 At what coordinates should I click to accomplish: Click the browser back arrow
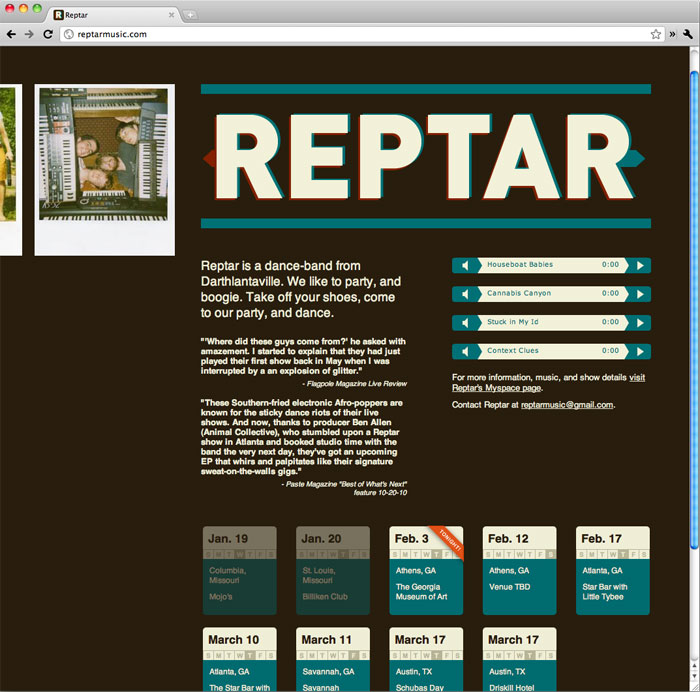point(11,34)
